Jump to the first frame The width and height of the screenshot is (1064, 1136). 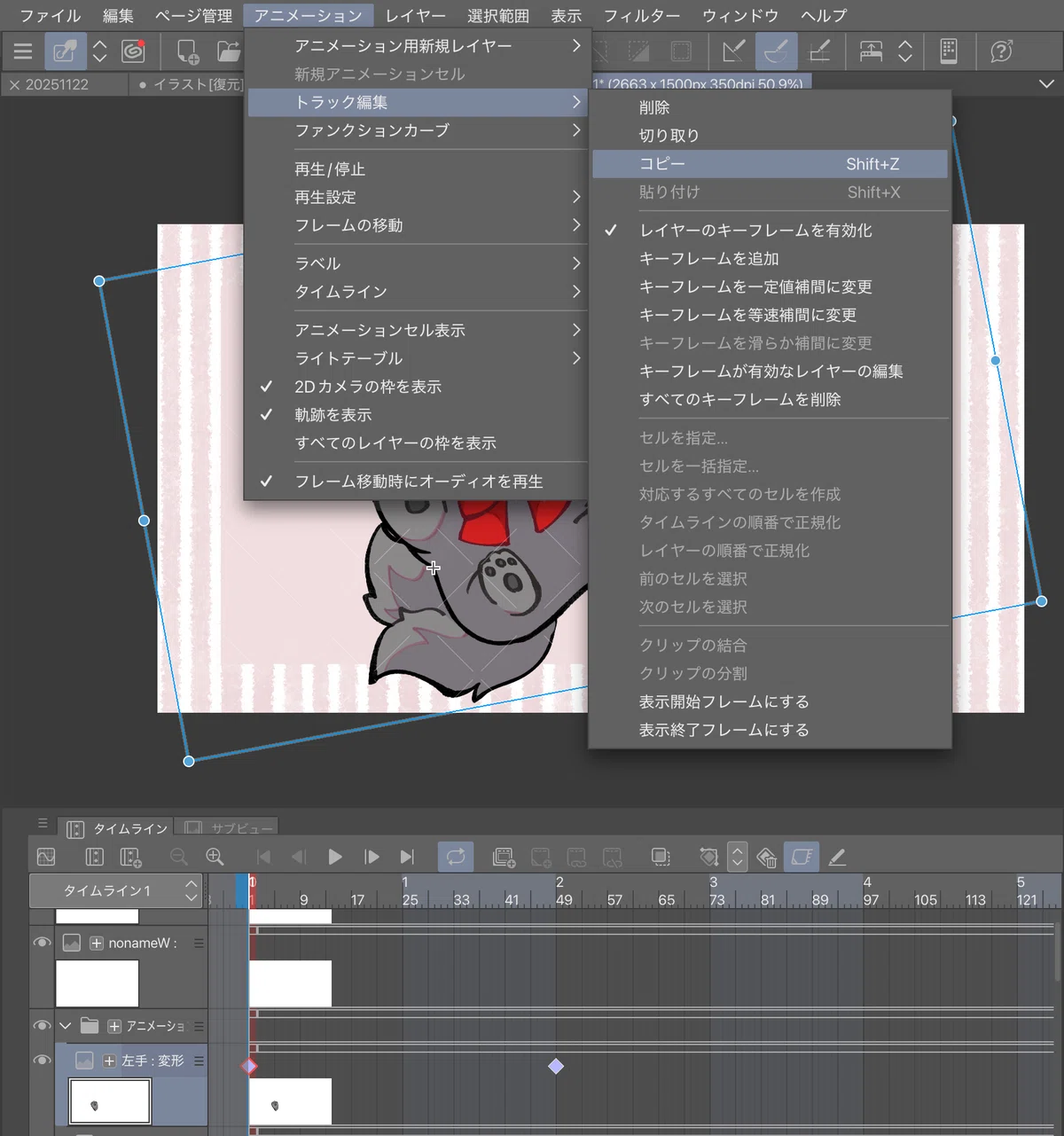tap(263, 857)
